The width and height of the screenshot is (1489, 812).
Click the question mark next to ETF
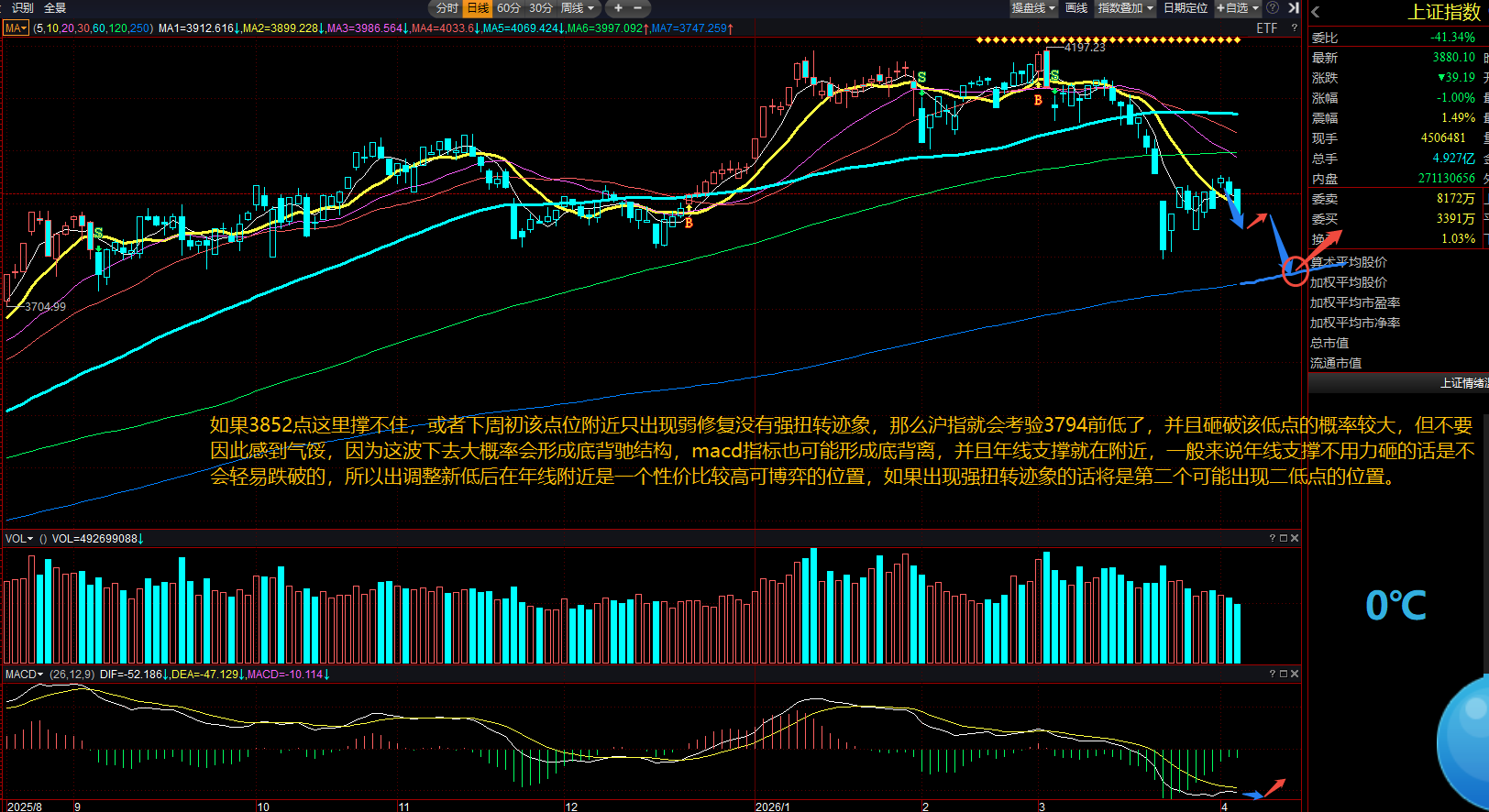[1294, 28]
